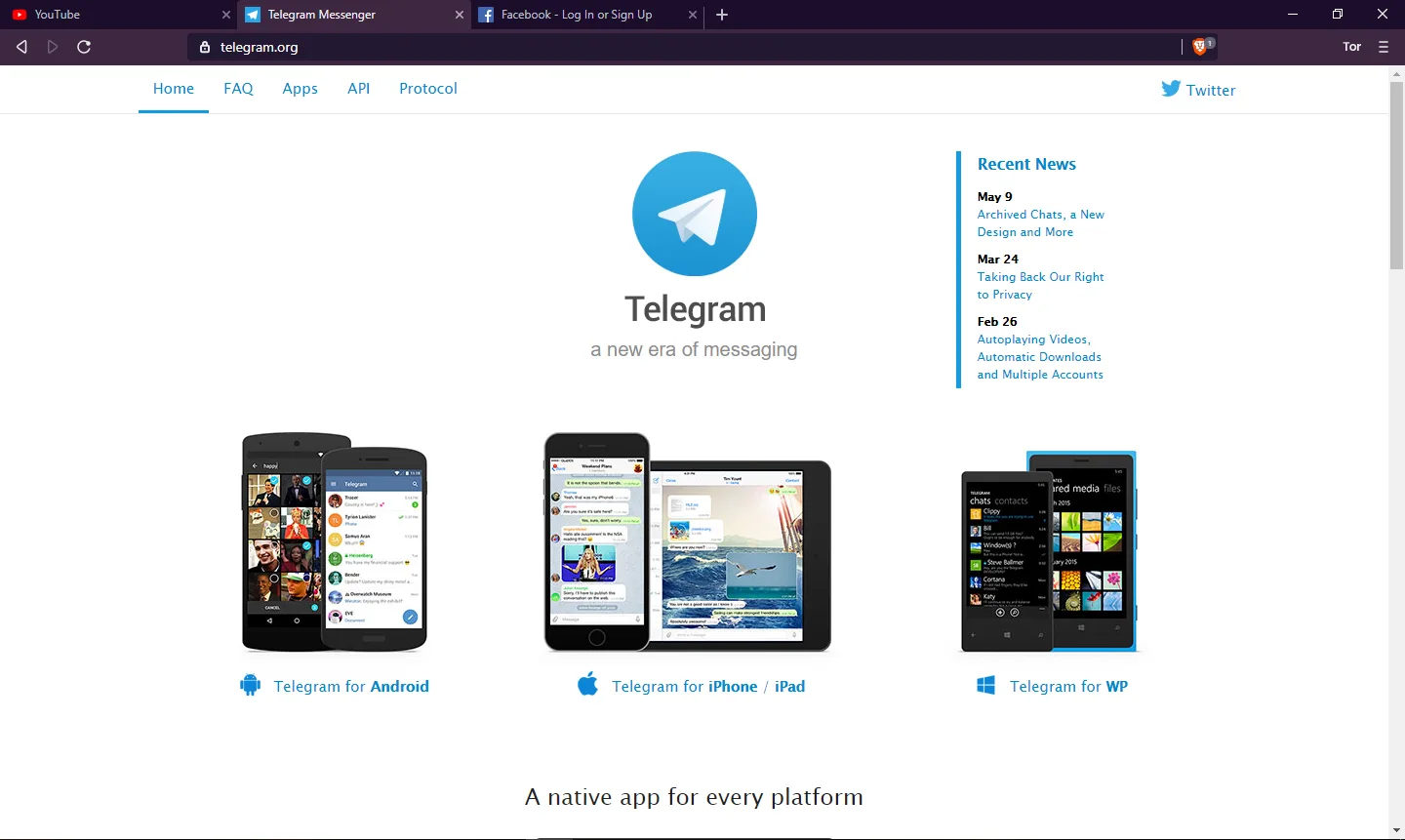Click the Recent News heading
The width and height of the screenshot is (1405, 840).
click(x=1026, y=164)
